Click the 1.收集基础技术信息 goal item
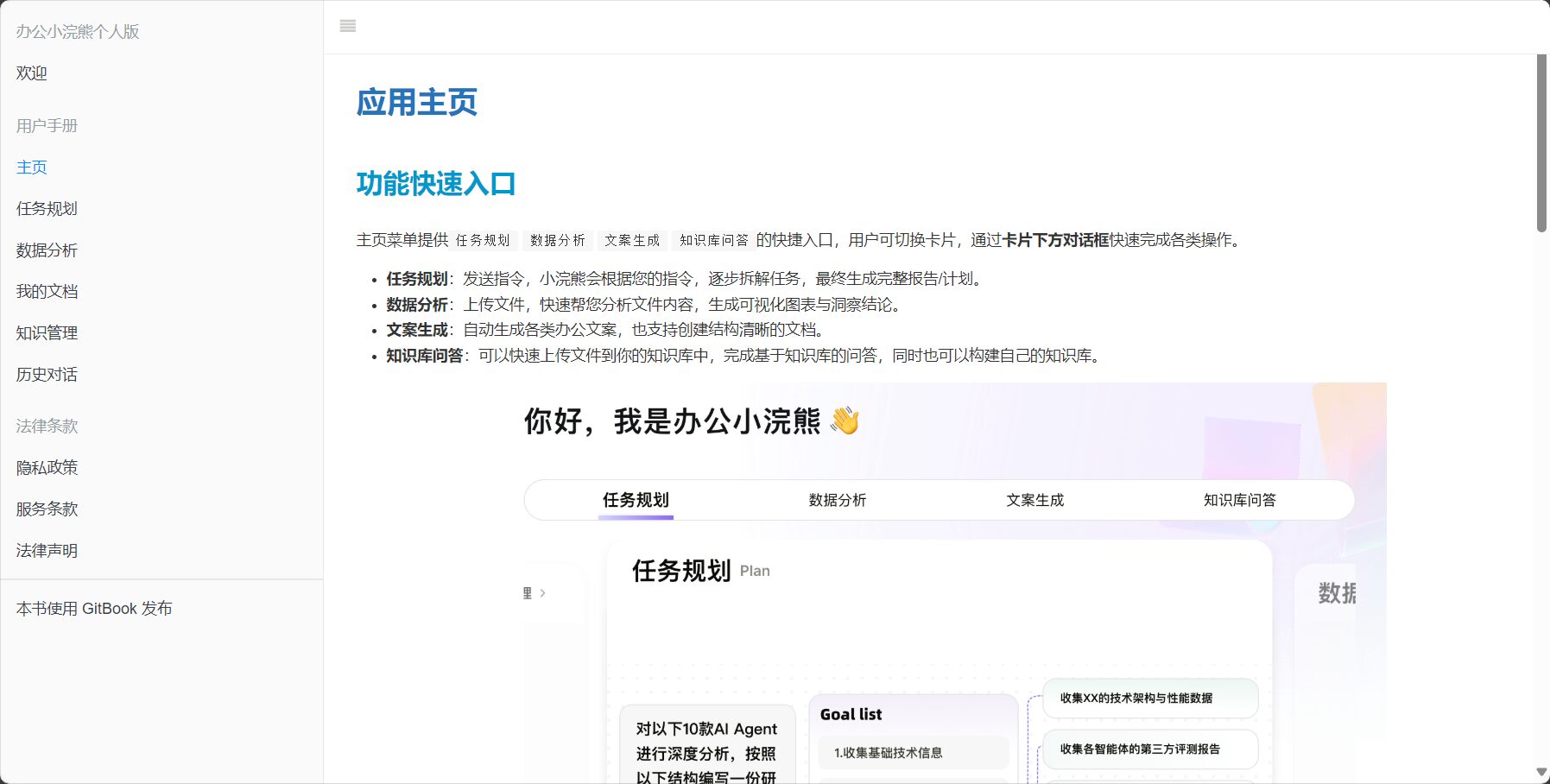 pos(914,753)
